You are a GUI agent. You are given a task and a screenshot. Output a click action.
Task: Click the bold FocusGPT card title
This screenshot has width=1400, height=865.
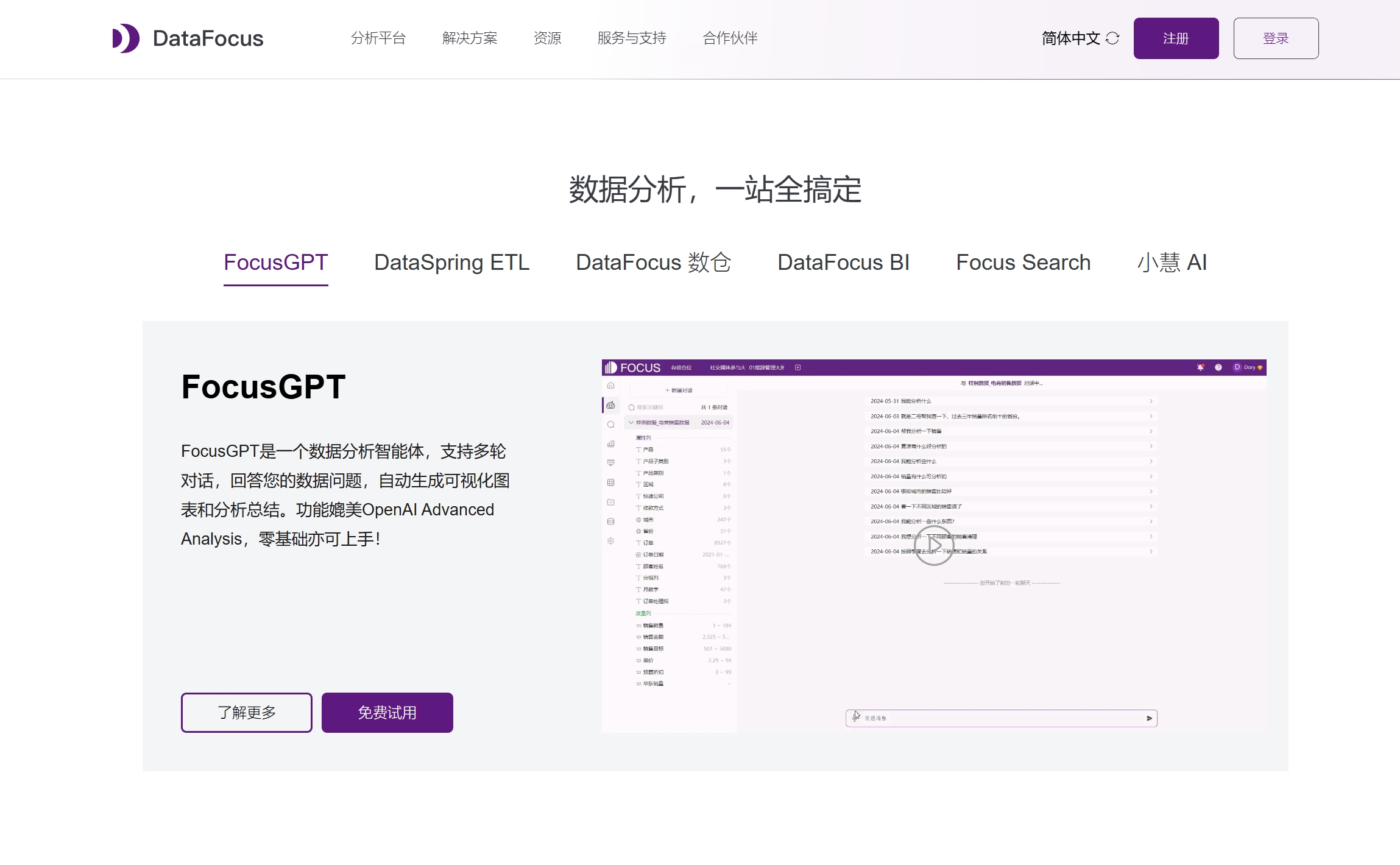click(263, 387)
